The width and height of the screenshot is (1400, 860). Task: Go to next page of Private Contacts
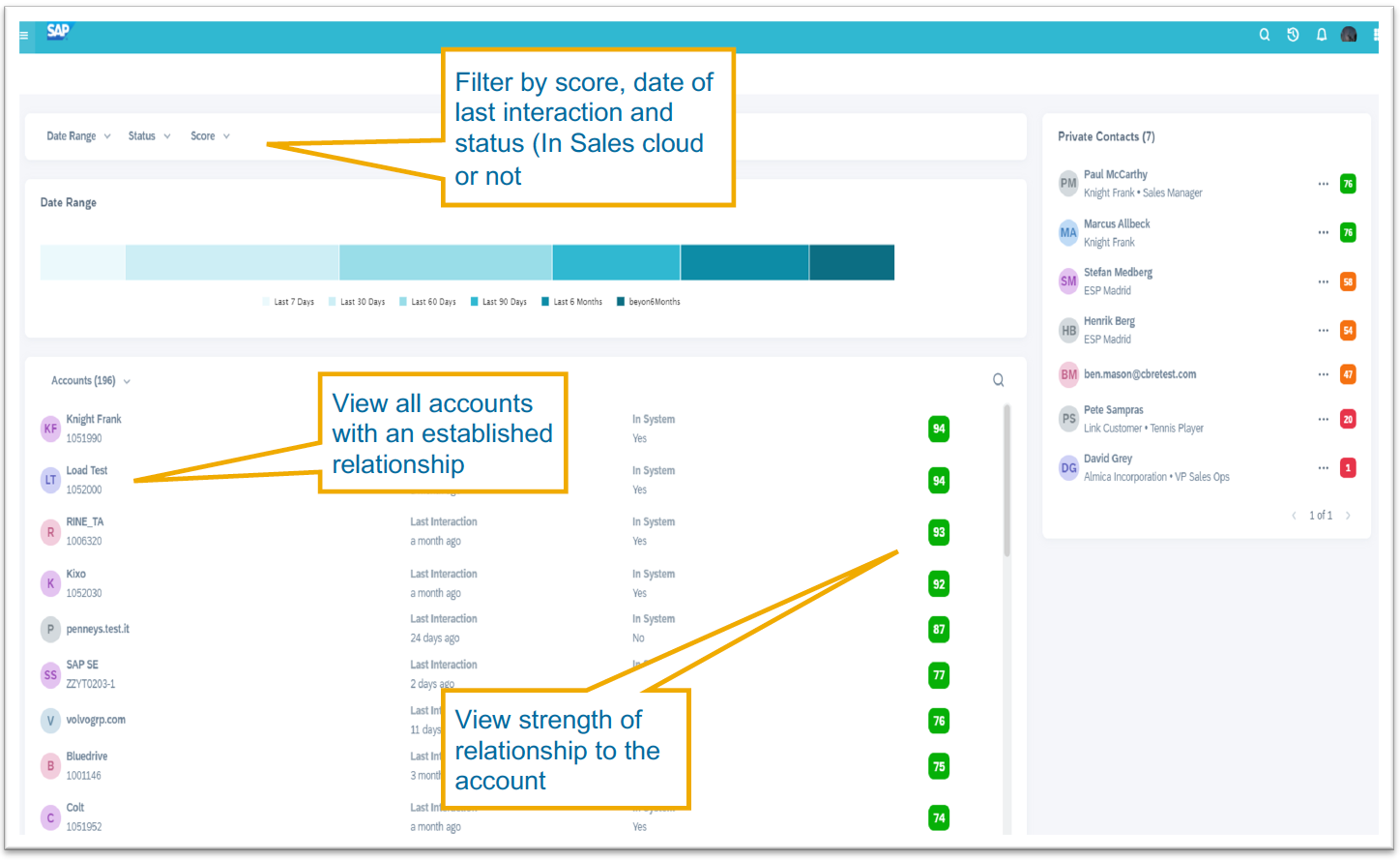(1349, 515)
